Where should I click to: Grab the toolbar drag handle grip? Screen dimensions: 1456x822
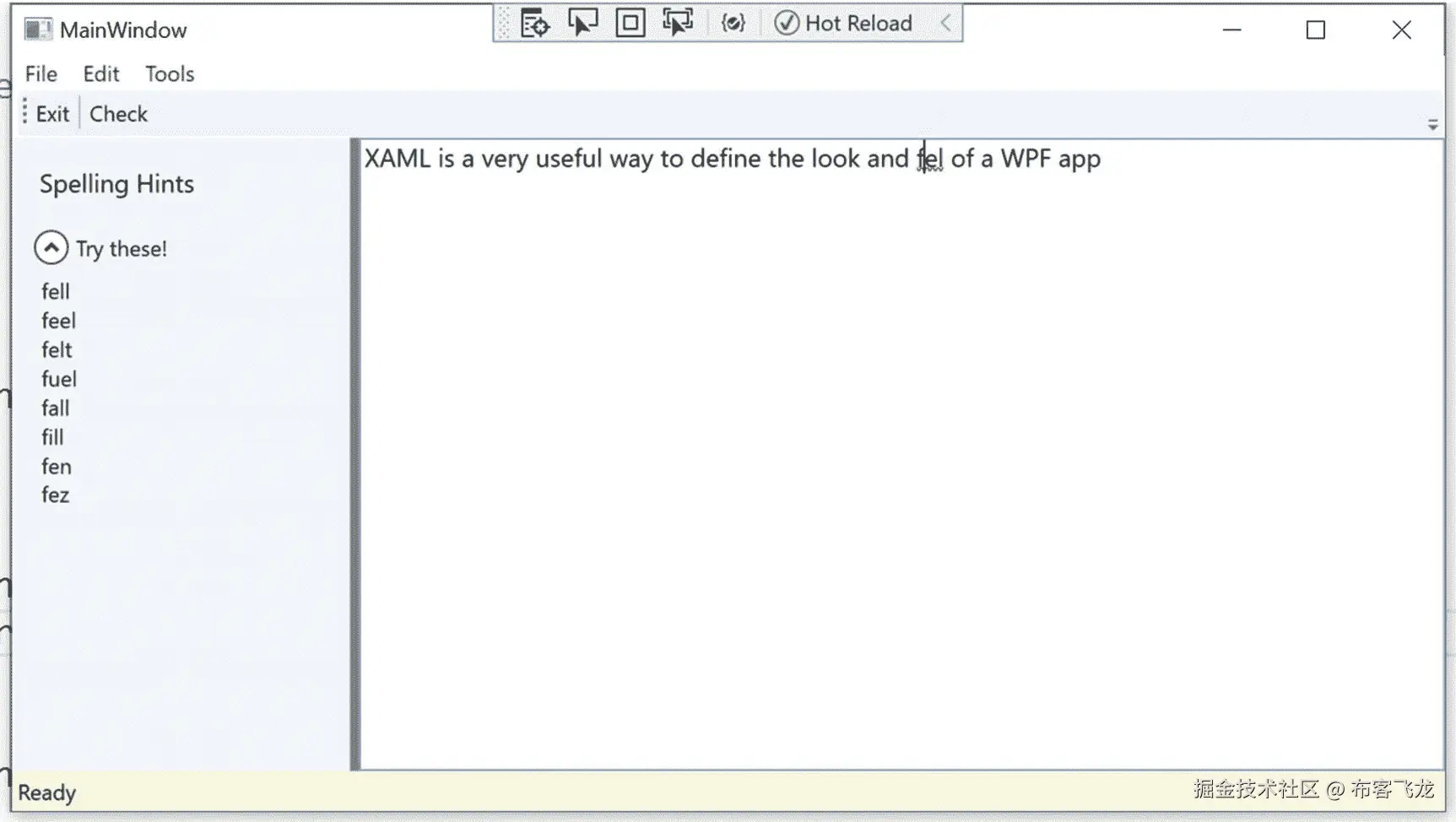click(x=24, y=113)
